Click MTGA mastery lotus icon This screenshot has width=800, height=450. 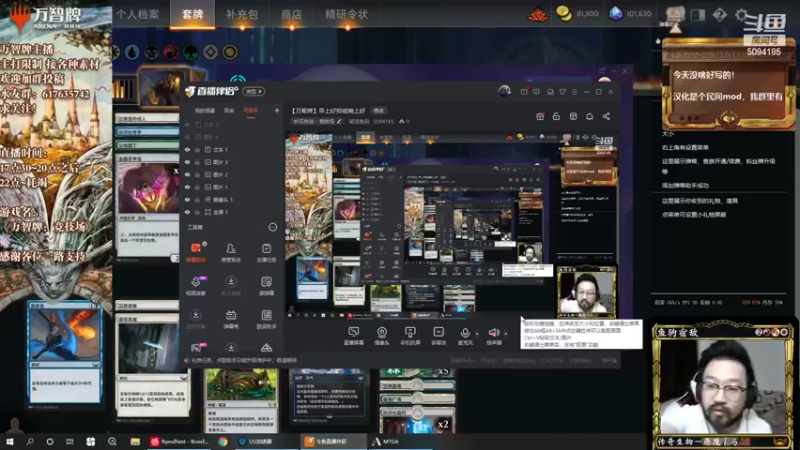pyautogui.click(x=538, y=14)
